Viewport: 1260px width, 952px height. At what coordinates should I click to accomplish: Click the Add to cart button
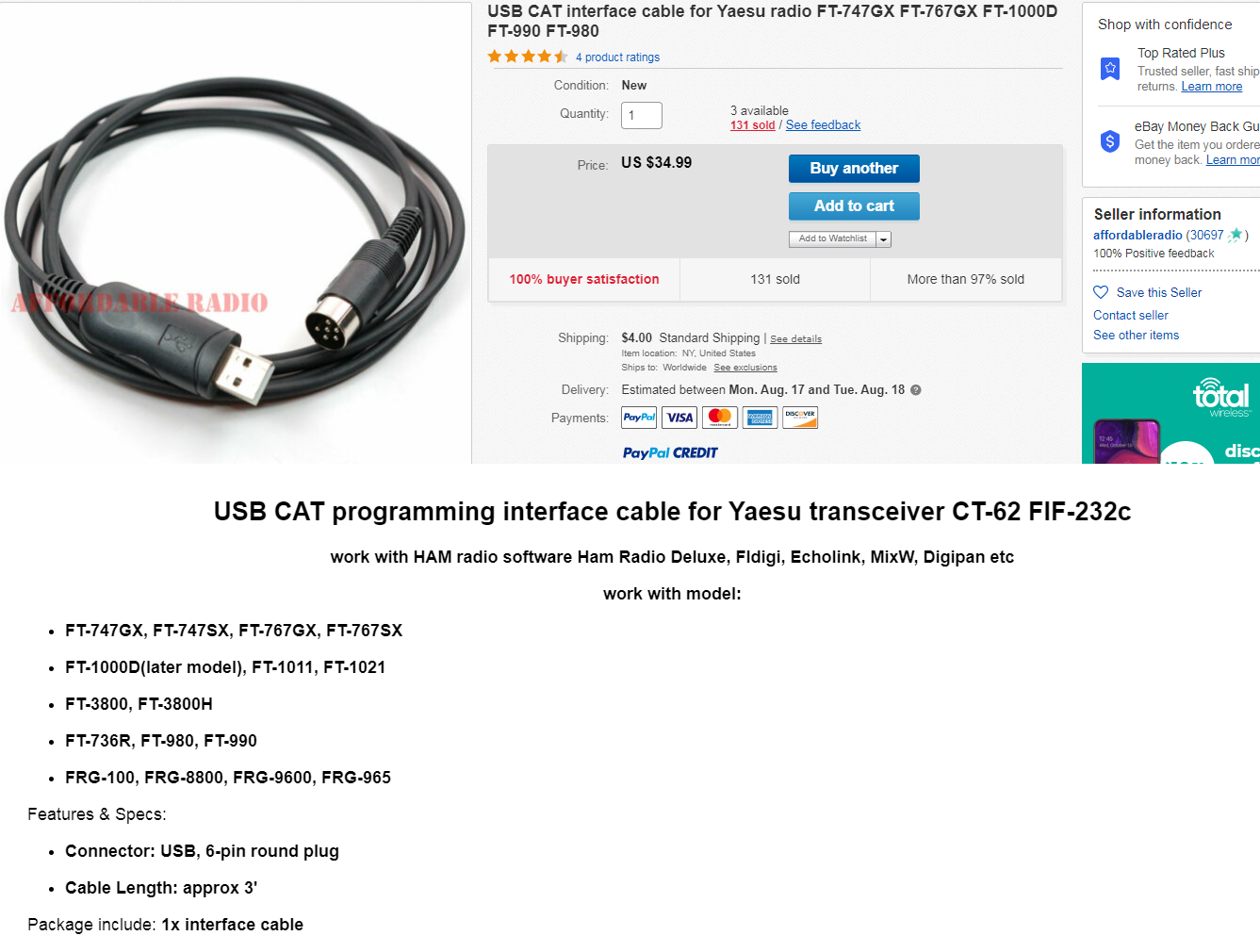point(854,206)
